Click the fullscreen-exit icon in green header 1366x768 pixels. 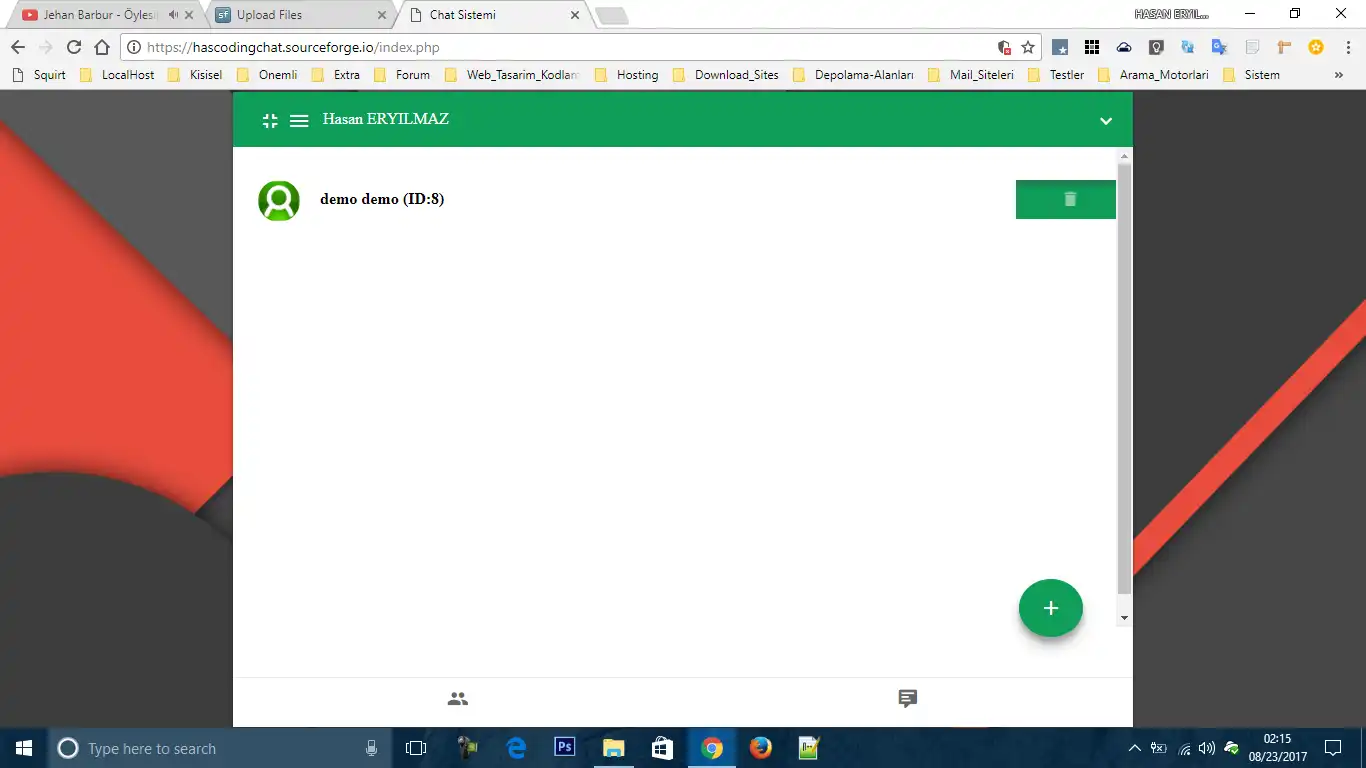(x=270, y=120)
